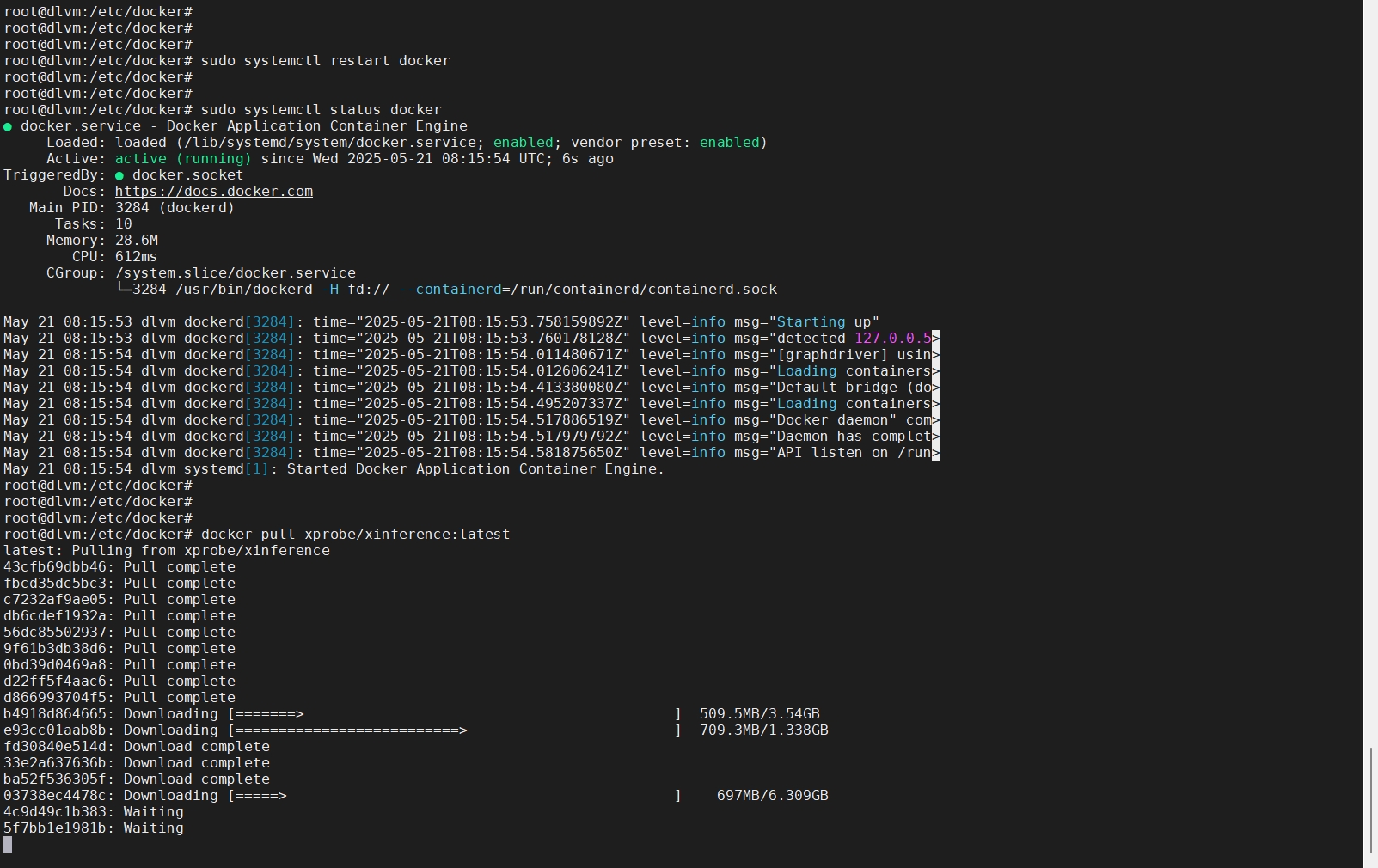Click truncation arrow after "Default bridge (do"
Screen dimensions: 1378x868
click(x=936, y=388)
